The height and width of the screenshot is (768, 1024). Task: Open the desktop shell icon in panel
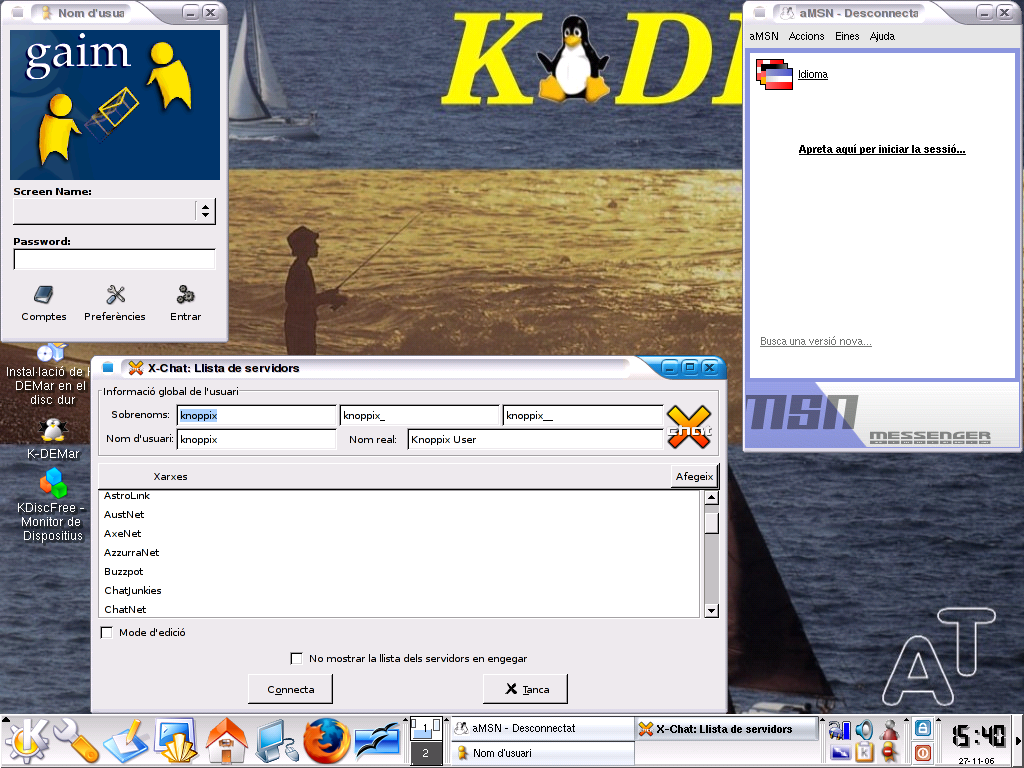pyautogui.click(x=175, y=741)
